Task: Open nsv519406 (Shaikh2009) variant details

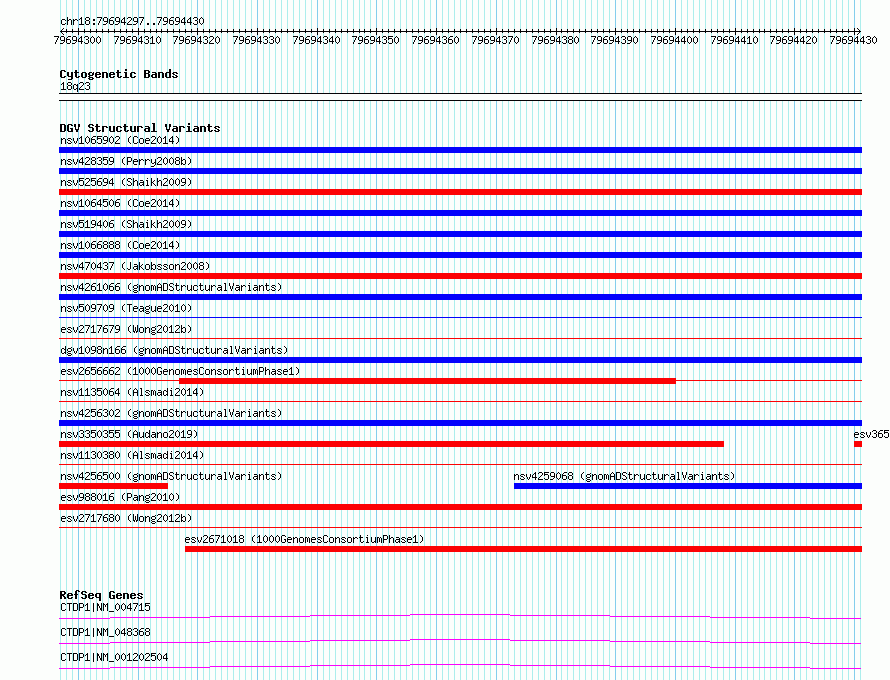Action: 126,224
